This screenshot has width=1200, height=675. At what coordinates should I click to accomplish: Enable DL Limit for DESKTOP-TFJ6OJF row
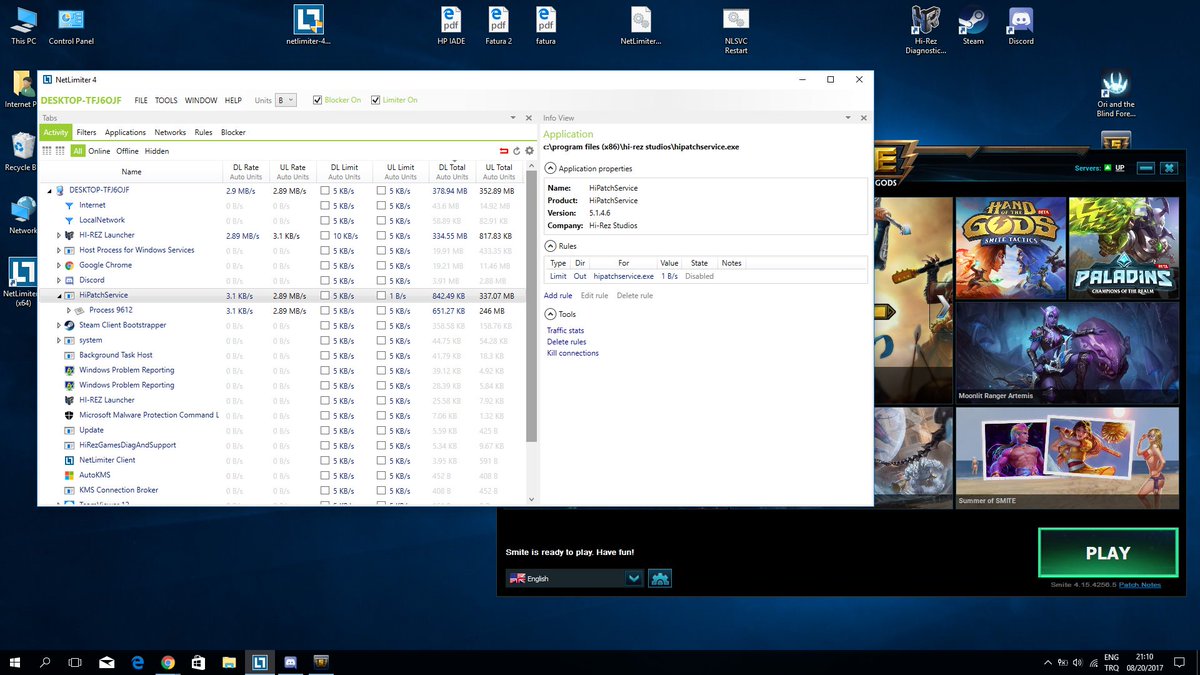pyautogui.click(x=325, y=190)
